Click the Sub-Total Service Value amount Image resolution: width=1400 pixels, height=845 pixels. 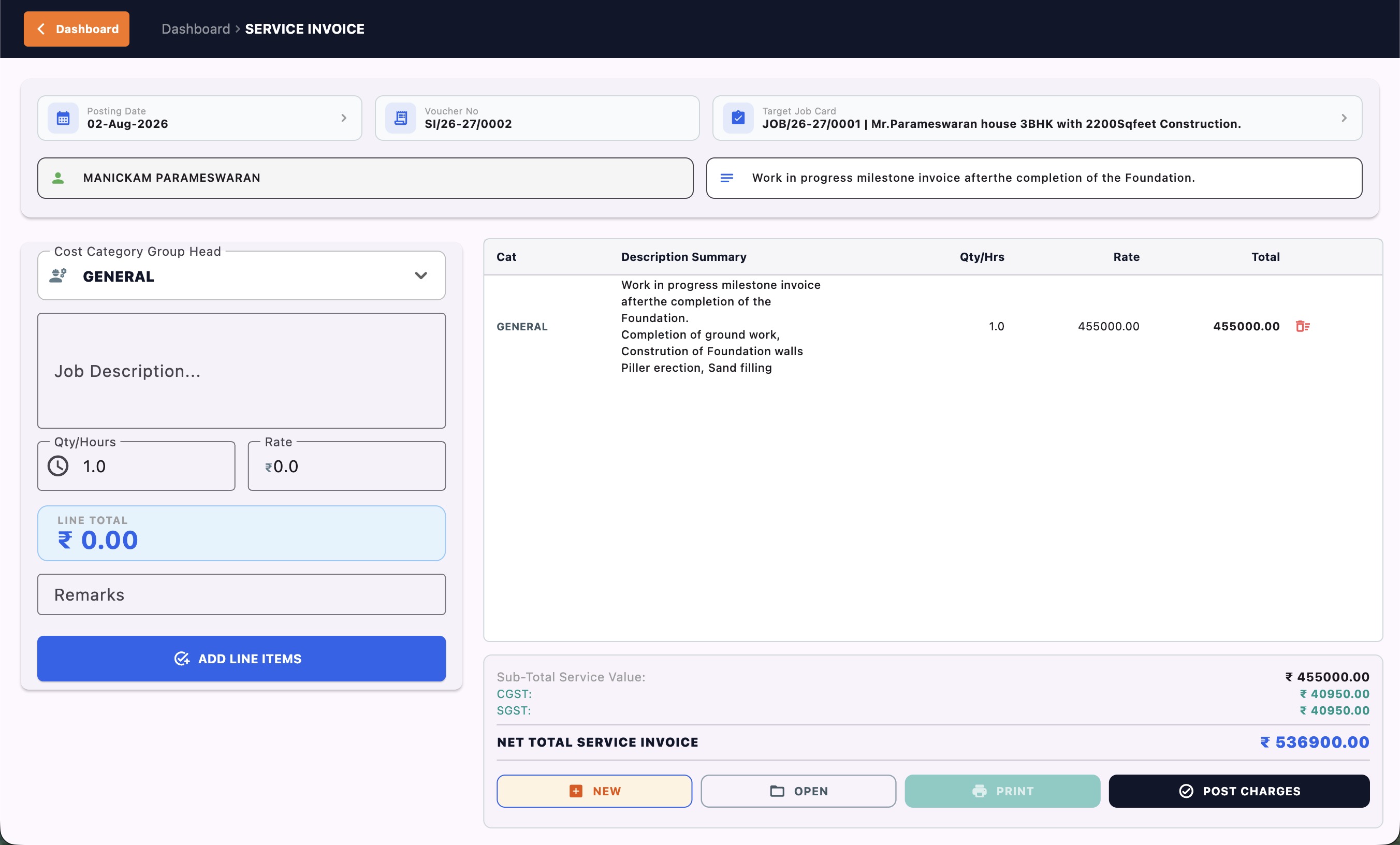(1328, 677)
